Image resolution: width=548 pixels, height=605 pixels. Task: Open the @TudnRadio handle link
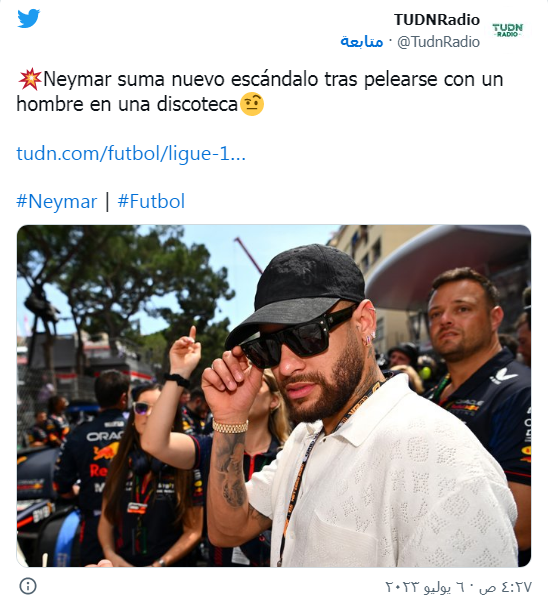tap(438, 42)
